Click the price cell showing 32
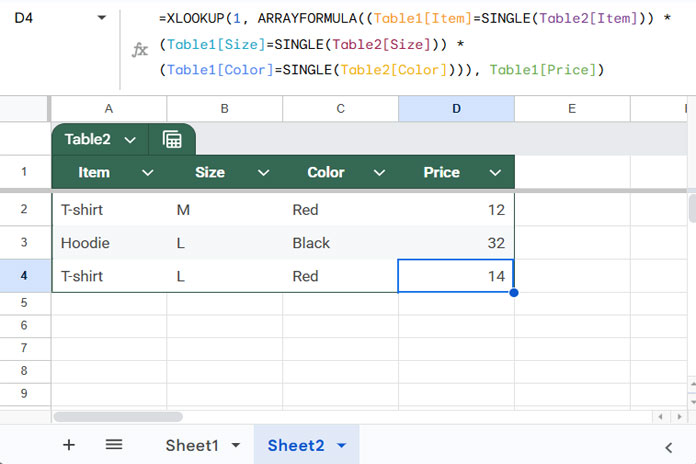 (456, 243)
